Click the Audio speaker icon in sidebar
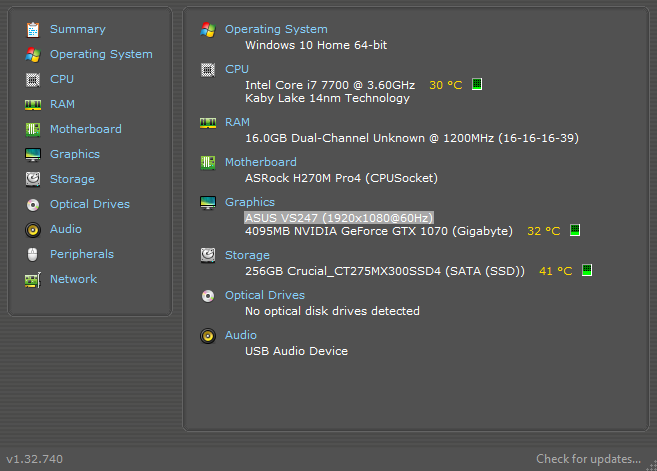This screenshot has width=657, height=471. point(33,229)
